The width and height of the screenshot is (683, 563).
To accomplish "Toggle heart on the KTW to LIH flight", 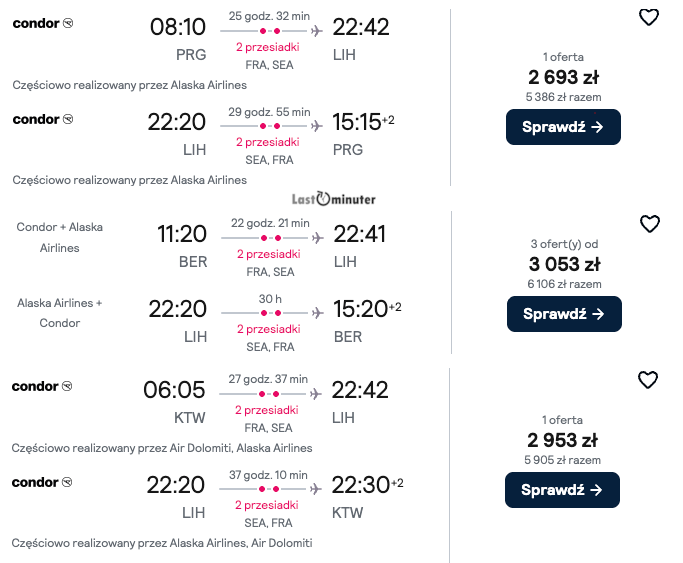I will 648,379.
